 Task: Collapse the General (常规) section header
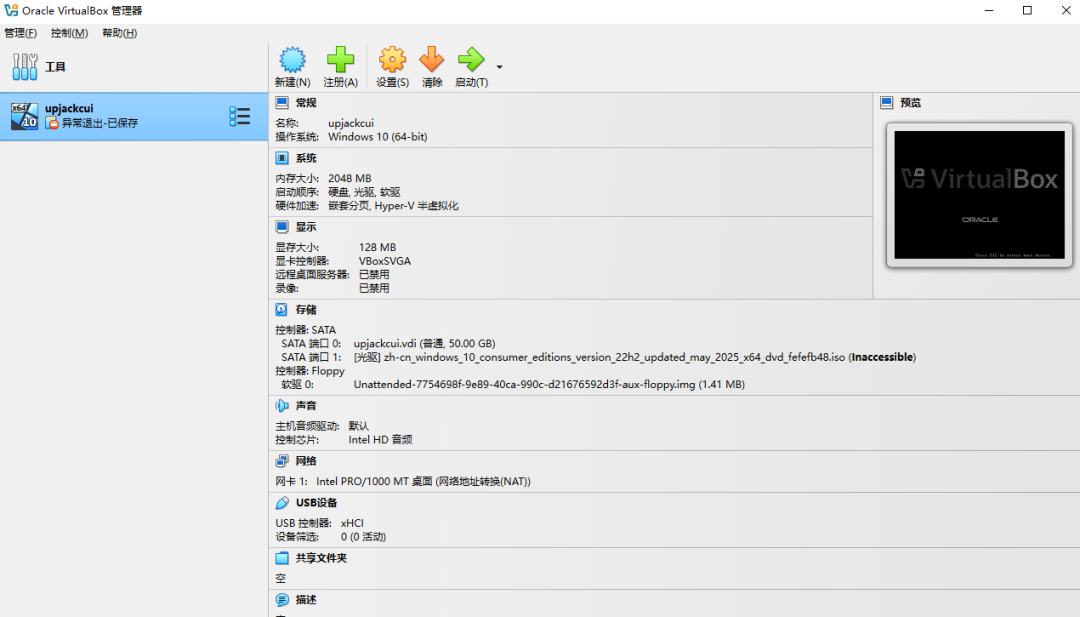[x=306, y=103]
